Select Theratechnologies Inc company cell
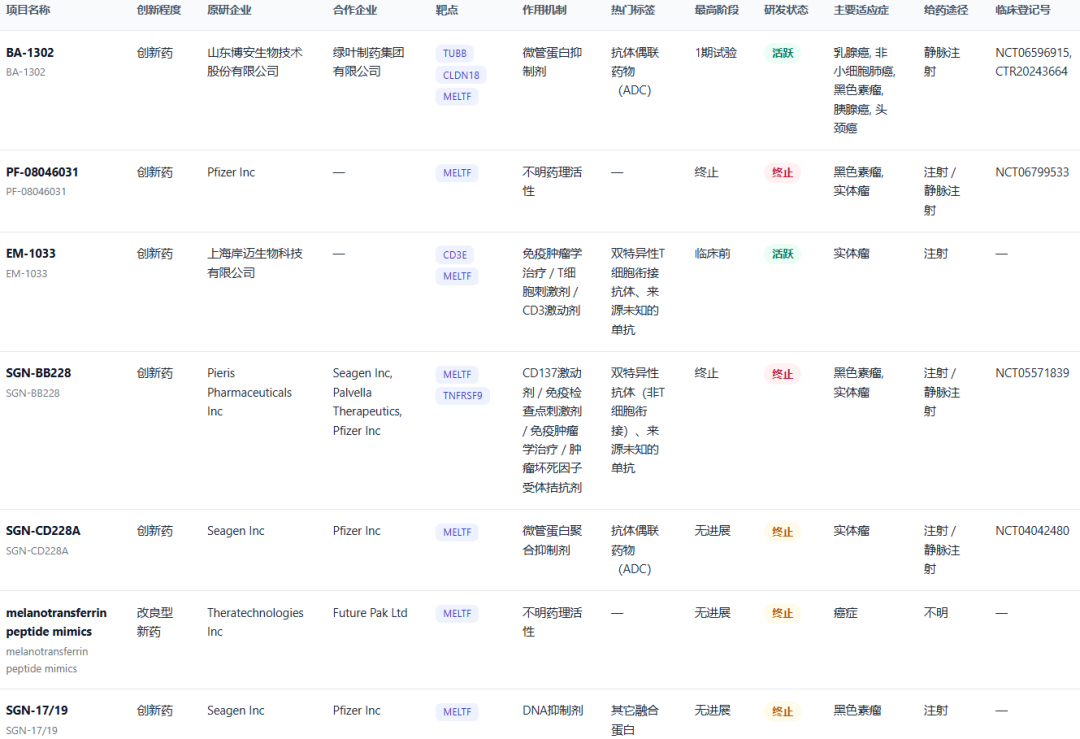Image resolution: width=1080 pixels, height=739 pixels. click(255, 622)
